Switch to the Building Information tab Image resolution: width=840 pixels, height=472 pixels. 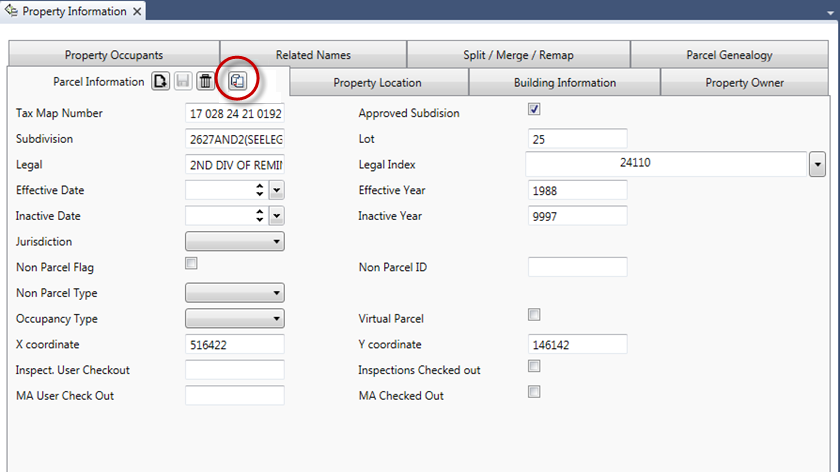(x=565, y=82)
